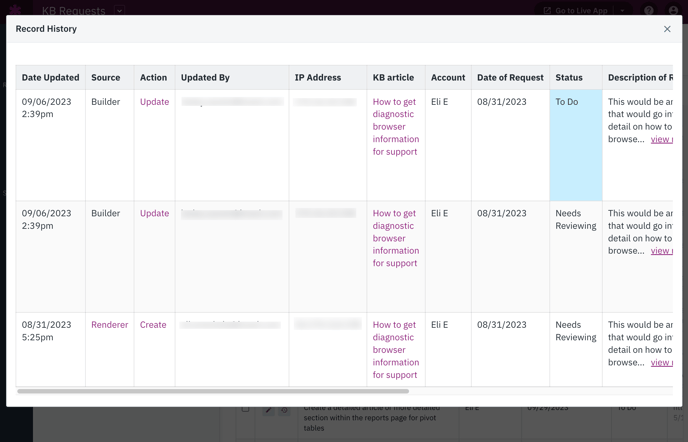Click the horizontal scrollbar of history table
Image resolution: width=688 pixels, height=442 pixels.
pyautogui.click(x=213, y=391)
